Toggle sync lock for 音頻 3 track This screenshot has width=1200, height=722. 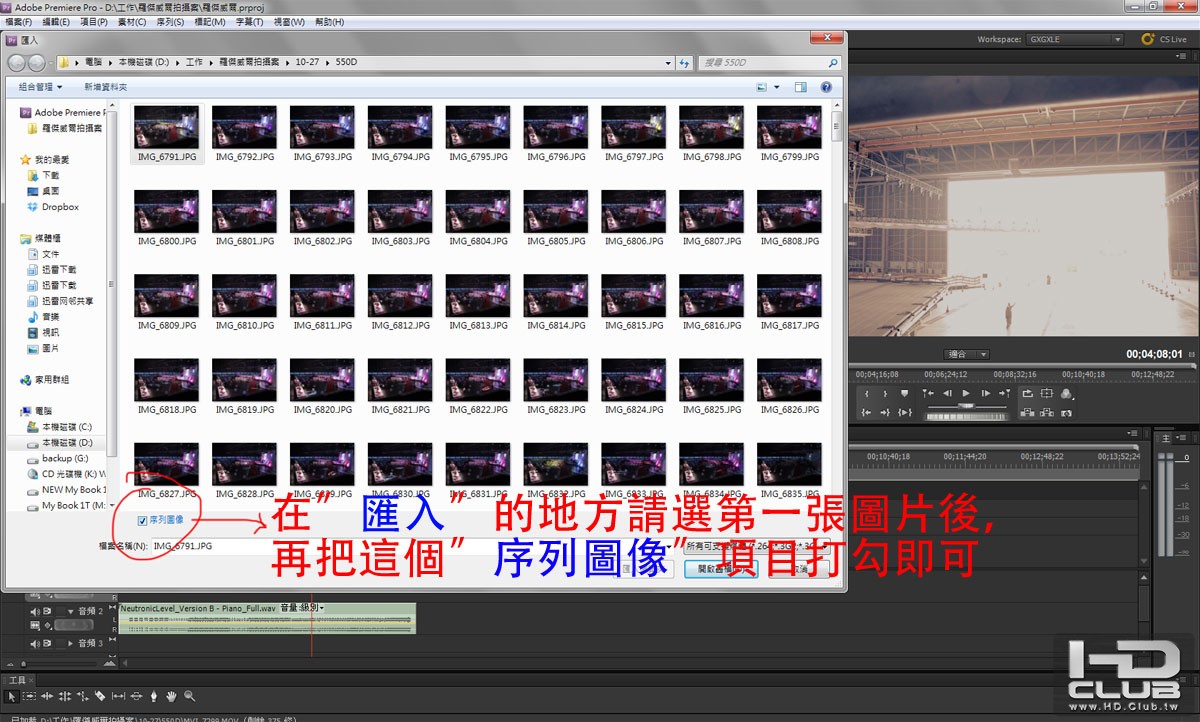pos(47,643)
